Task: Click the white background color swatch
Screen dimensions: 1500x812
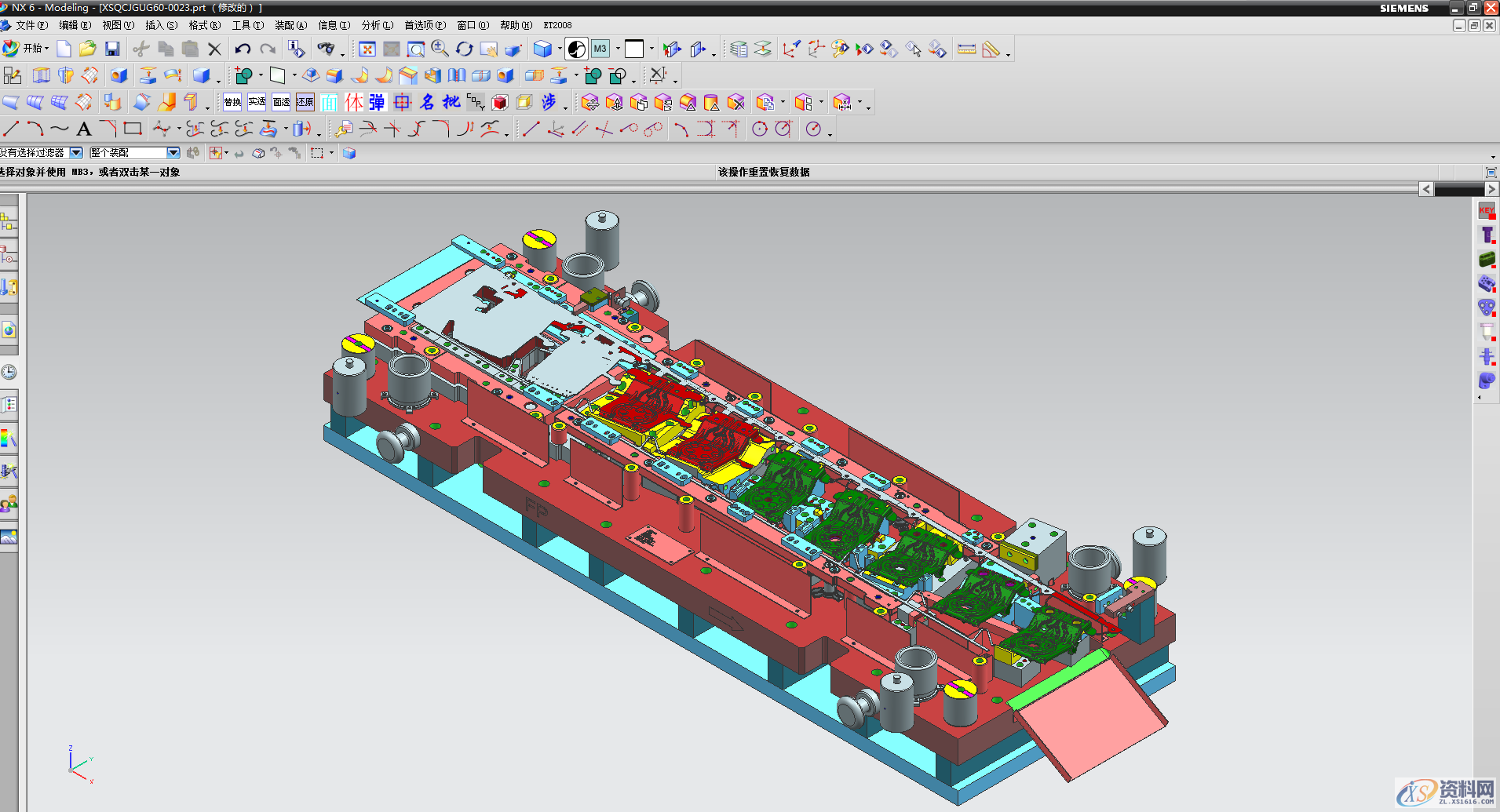Action: [x=634, y=49]
